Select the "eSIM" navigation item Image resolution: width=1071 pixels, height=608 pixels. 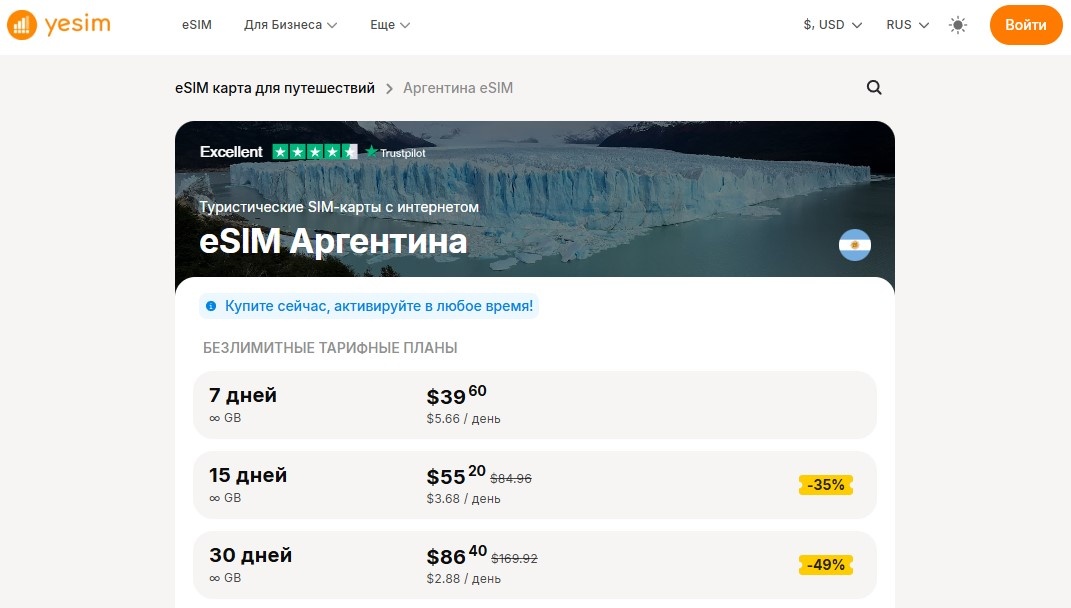click(x=196, y=24)
